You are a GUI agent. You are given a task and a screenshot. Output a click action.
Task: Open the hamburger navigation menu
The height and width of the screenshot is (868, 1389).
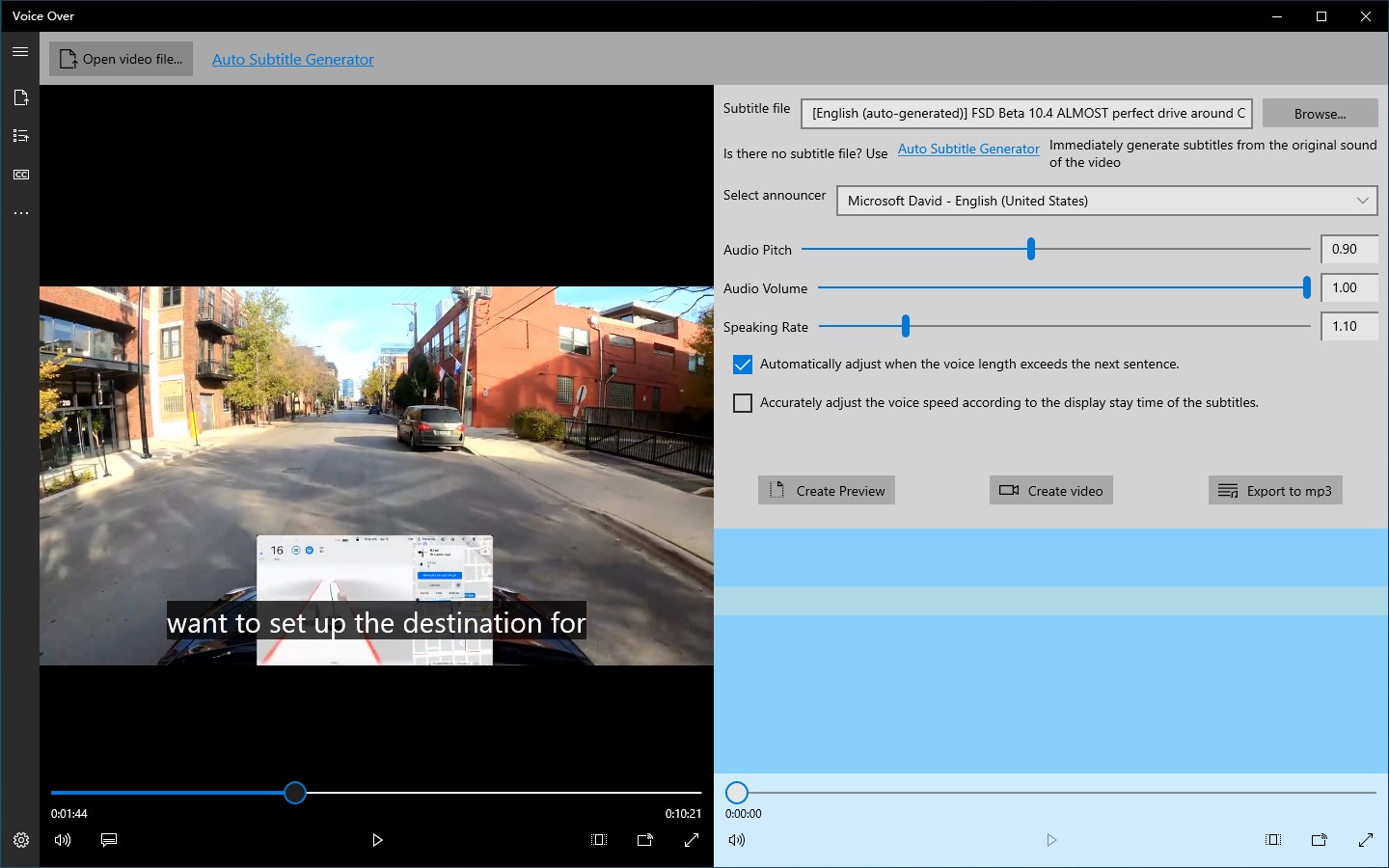(x=20, y=52)
